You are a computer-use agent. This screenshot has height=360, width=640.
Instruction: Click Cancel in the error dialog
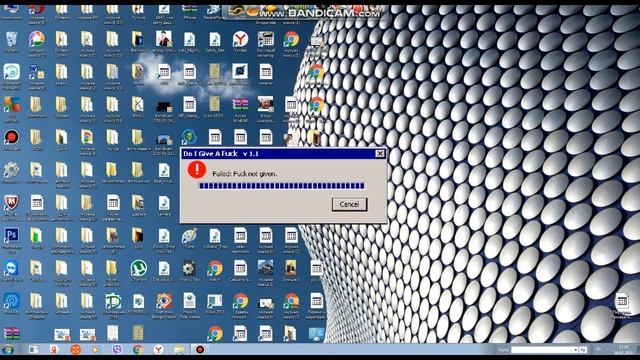[x=349, y=204]
